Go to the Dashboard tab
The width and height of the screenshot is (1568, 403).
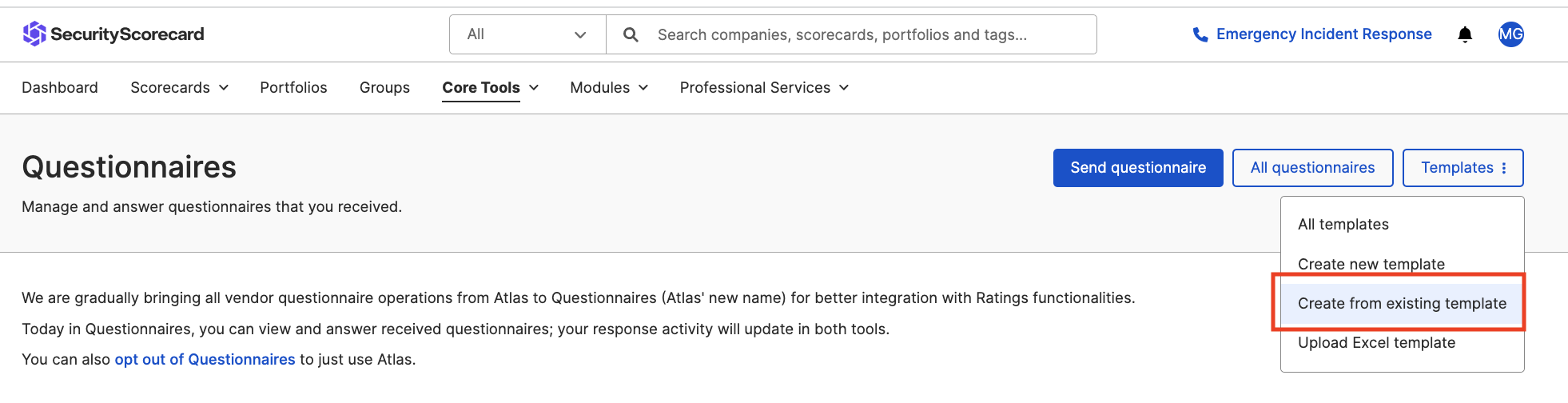click(x=60, y=87)
